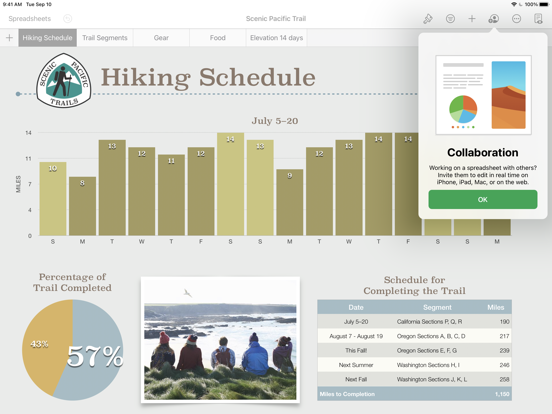Open the Format paintbrush tool
The image size is (552, 414).
click(428, 19)
